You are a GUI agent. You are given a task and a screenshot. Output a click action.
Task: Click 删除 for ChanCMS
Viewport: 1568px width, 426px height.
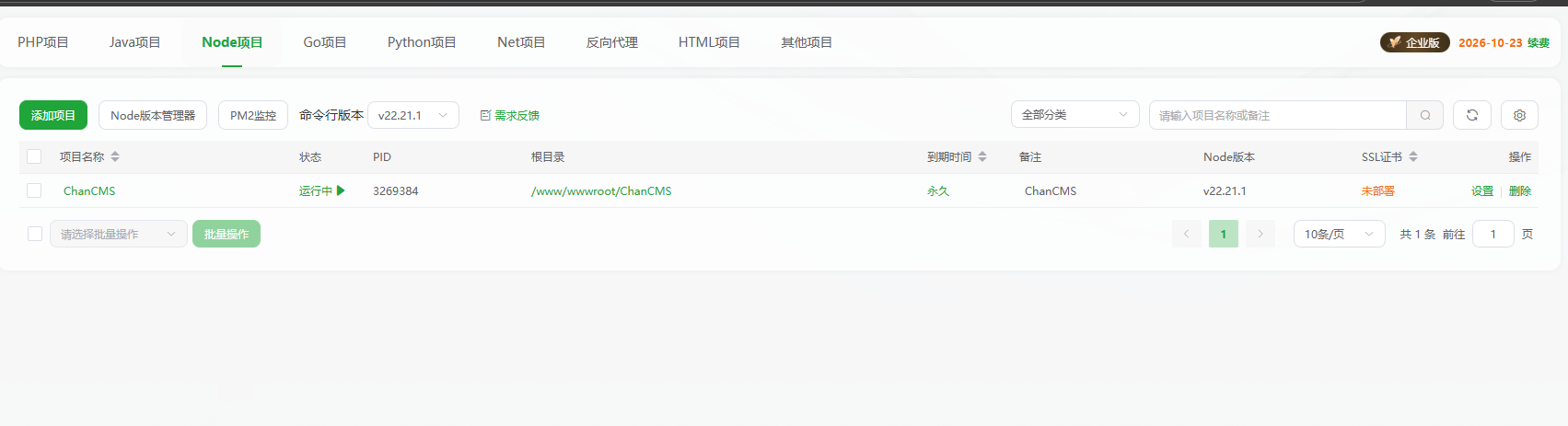click(1520, 191)
